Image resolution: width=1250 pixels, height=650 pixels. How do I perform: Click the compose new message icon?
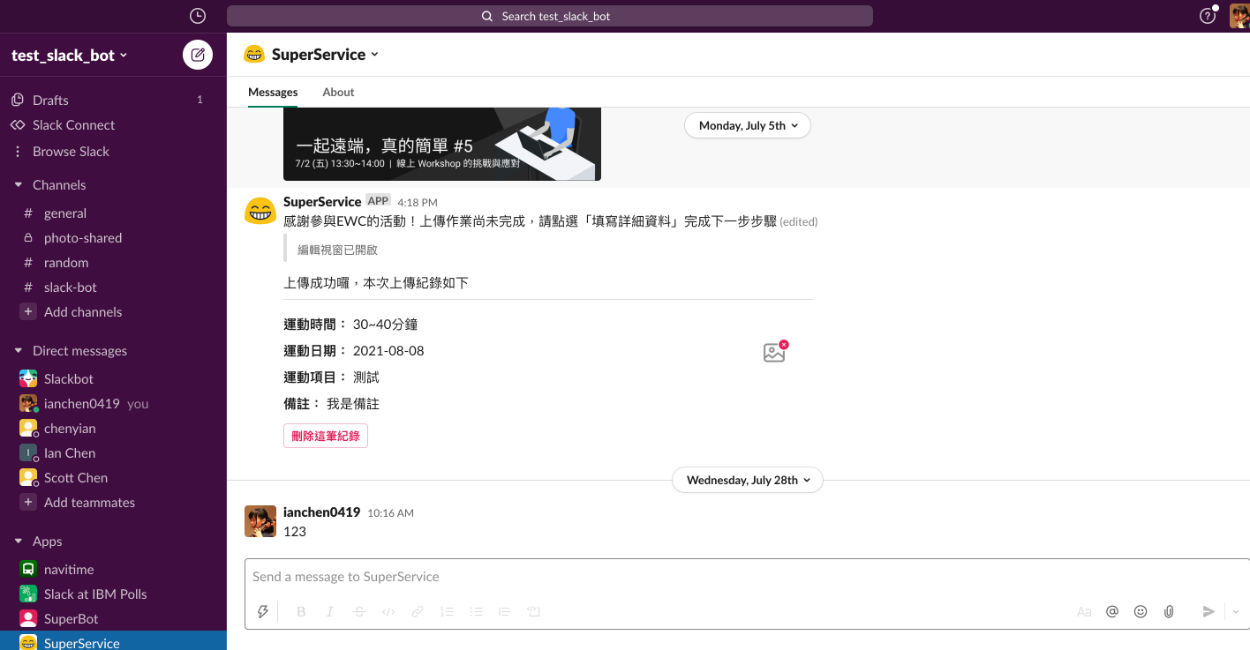tap(197, 55)
